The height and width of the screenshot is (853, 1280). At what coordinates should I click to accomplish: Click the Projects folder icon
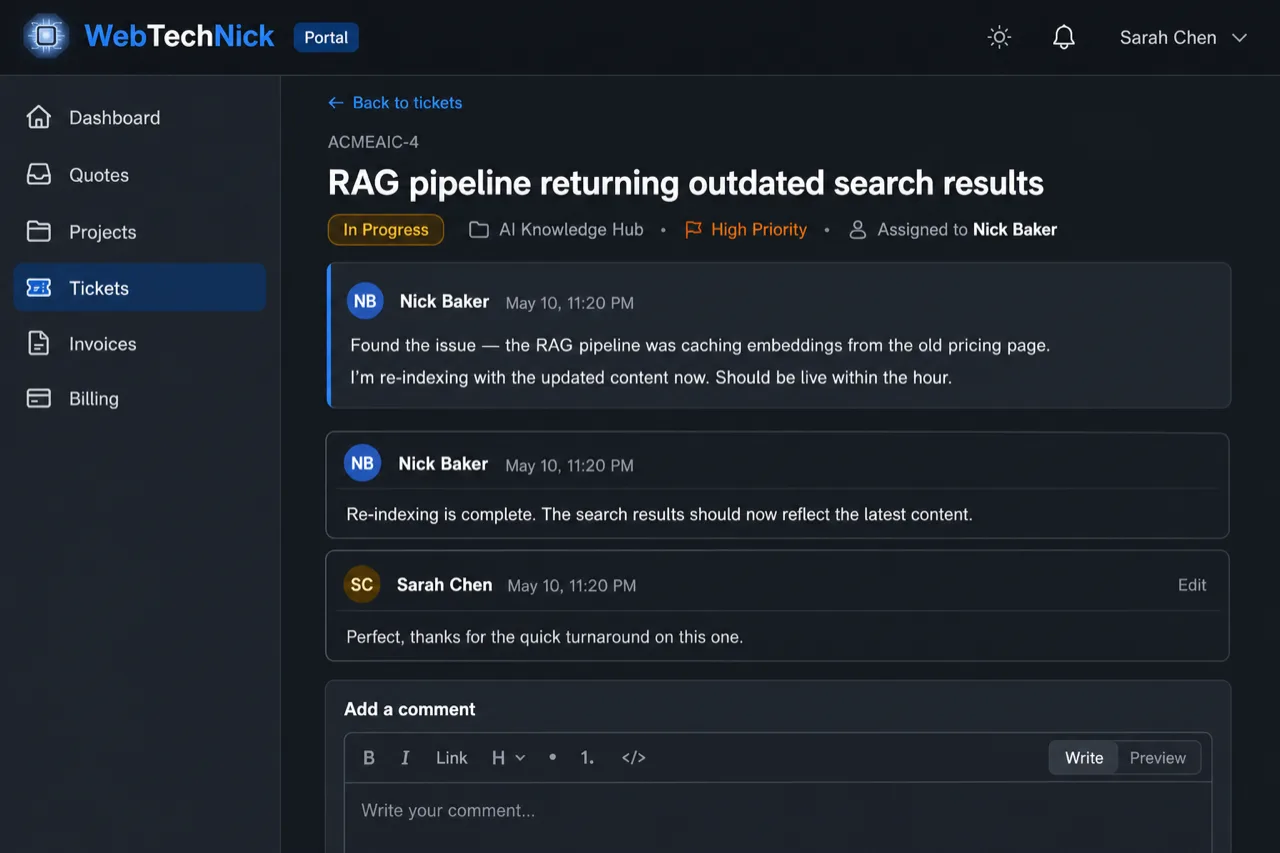(x=39, y=232)
